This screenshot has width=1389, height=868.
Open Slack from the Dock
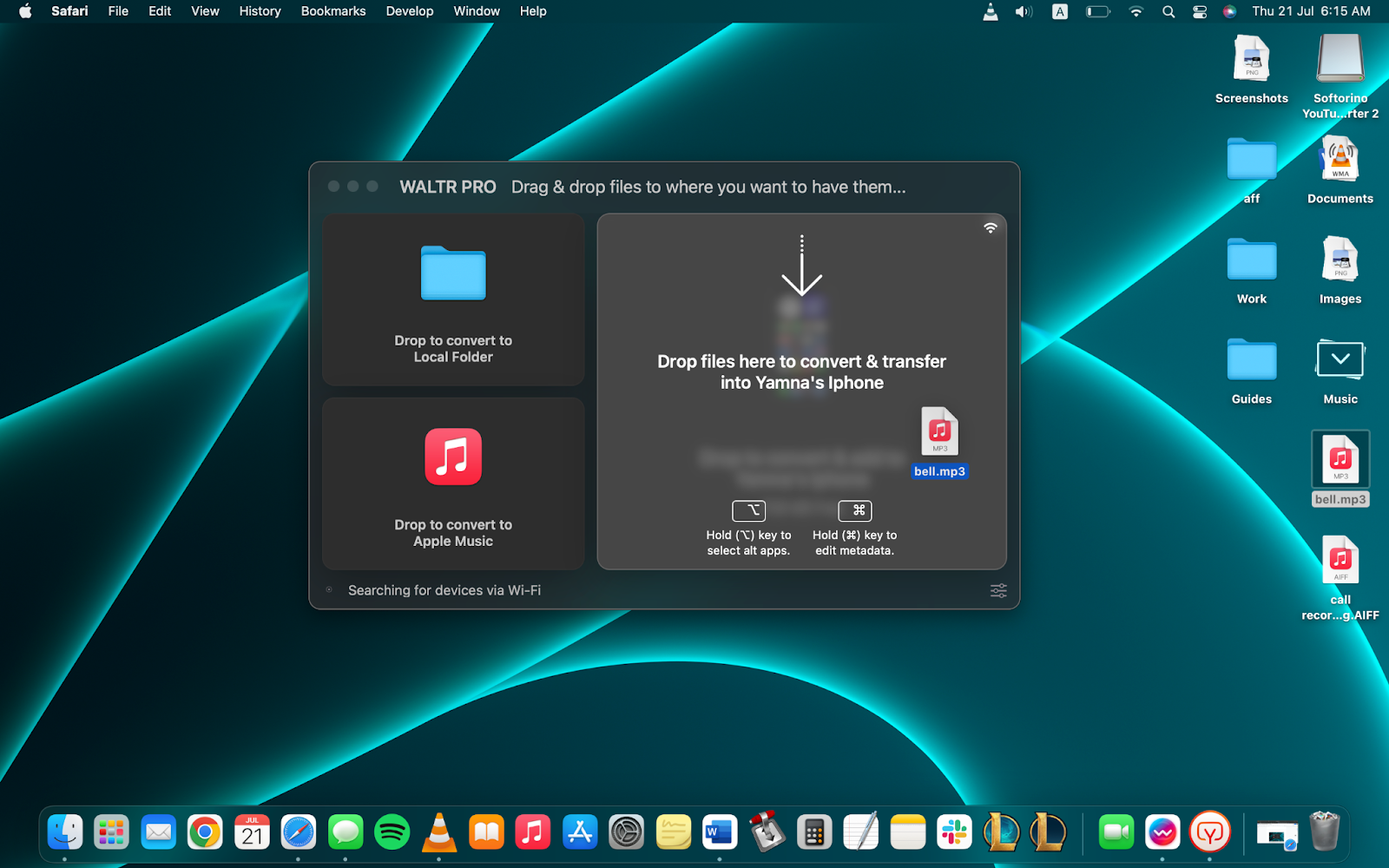coord(955,832)
